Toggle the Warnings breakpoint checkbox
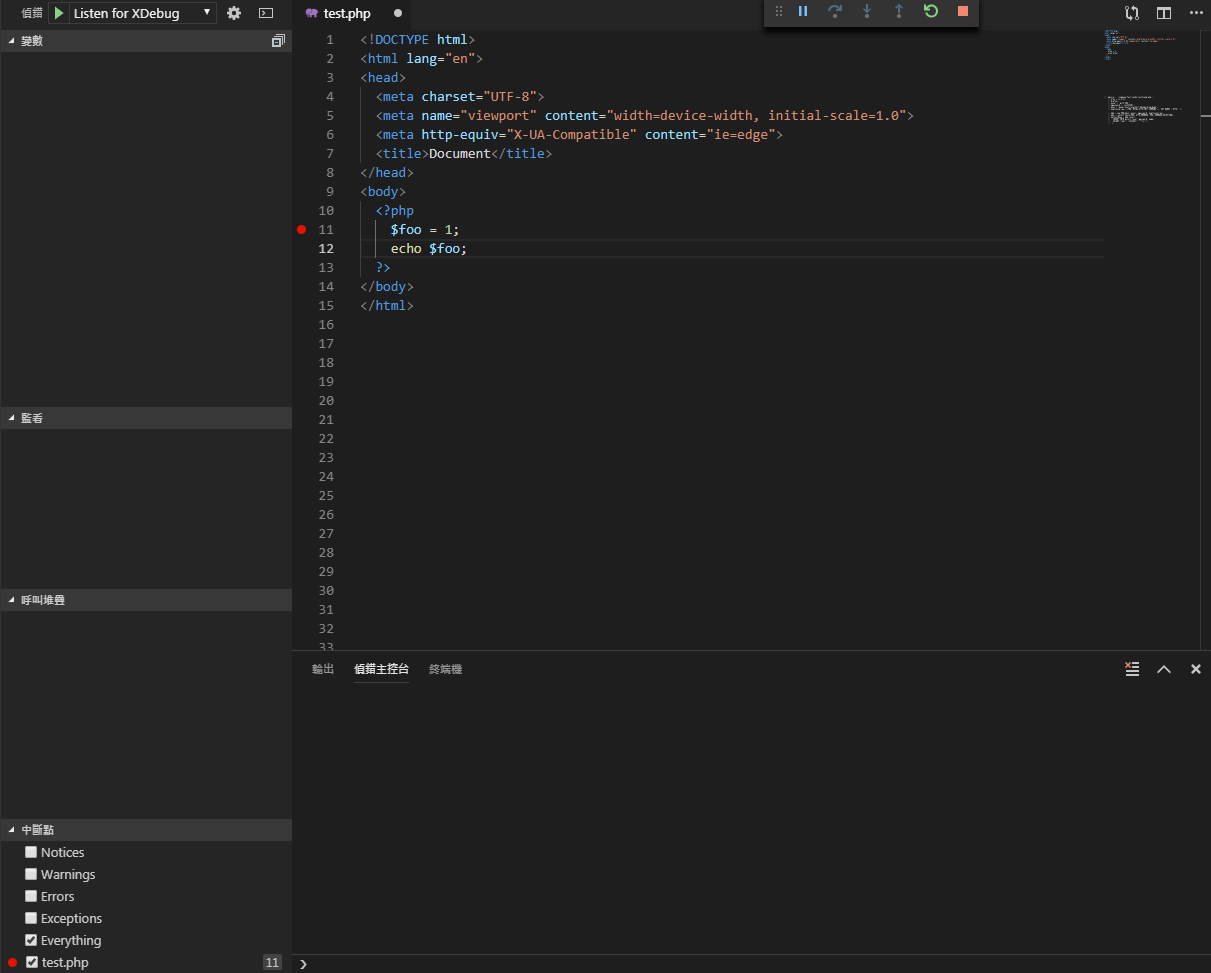 pos(31,874)
